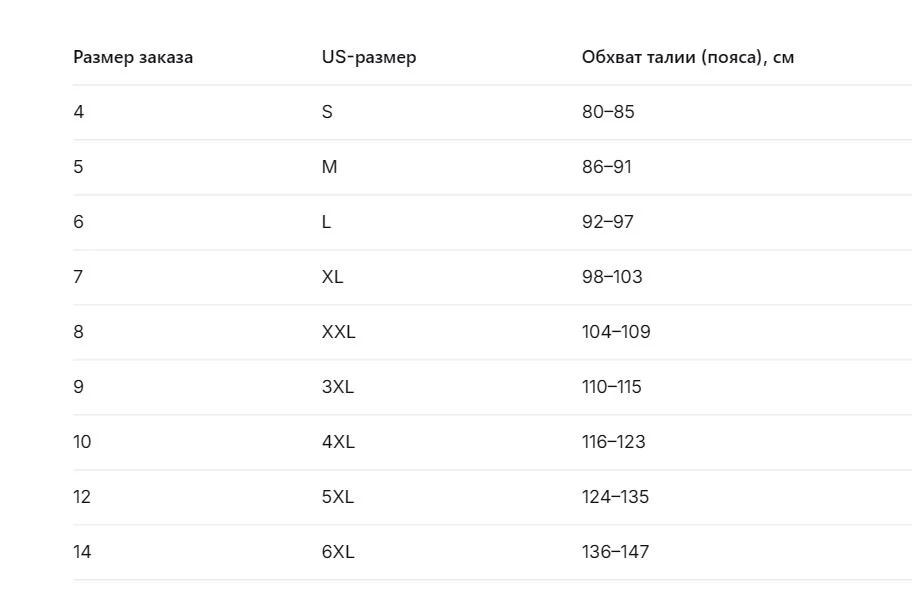This screenshot has width=912, height=606.
Task: Select order size 10 cell
Action: 82,442
